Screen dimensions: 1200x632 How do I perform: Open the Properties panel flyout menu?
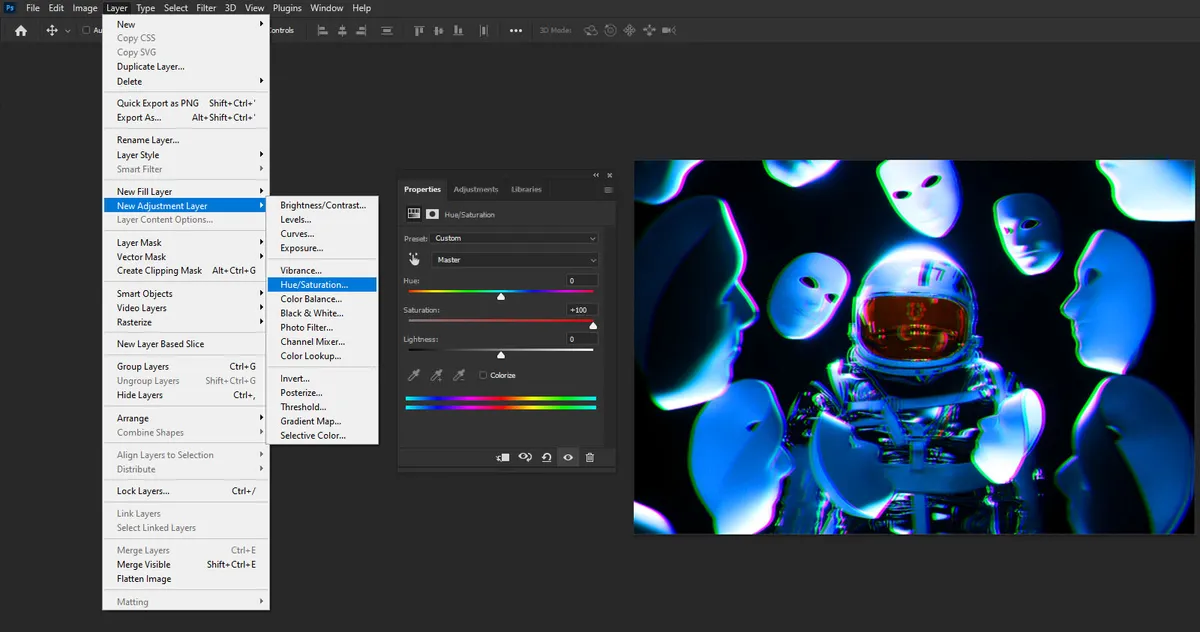pos(608,189)
